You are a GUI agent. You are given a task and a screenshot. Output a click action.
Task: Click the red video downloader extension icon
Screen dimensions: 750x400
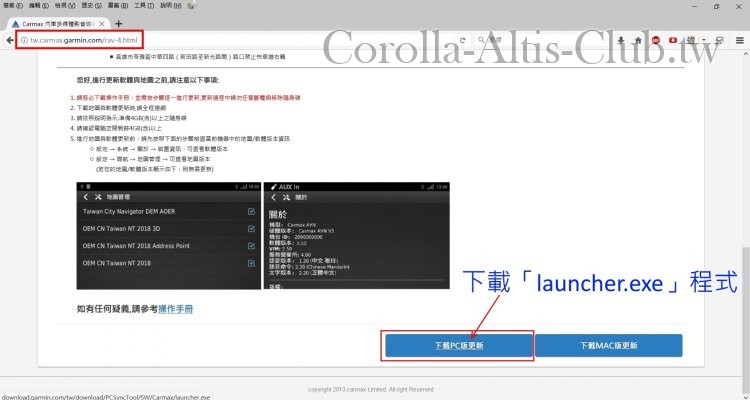[673, 40]
